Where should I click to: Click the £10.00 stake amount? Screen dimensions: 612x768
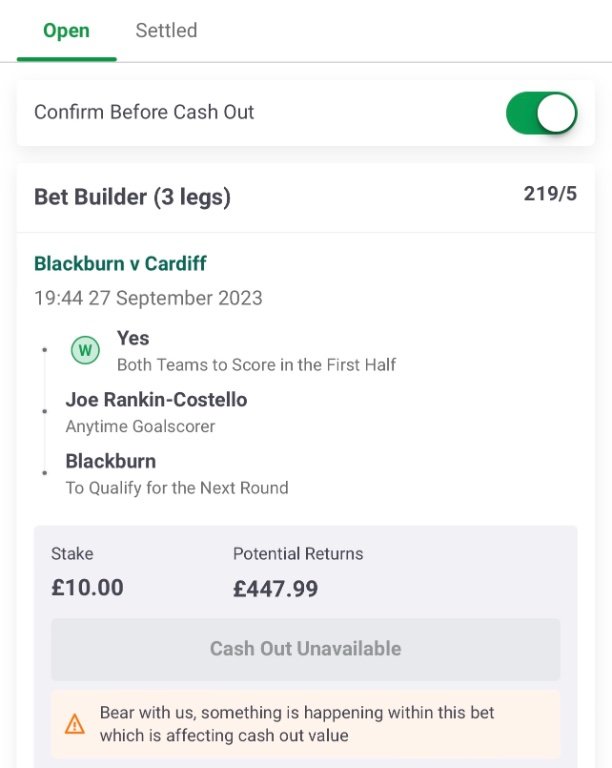click(x=87, y=587)
